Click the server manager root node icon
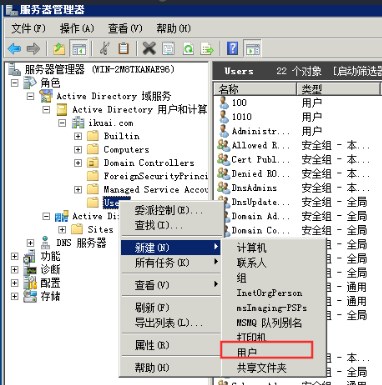 point(14,69)
